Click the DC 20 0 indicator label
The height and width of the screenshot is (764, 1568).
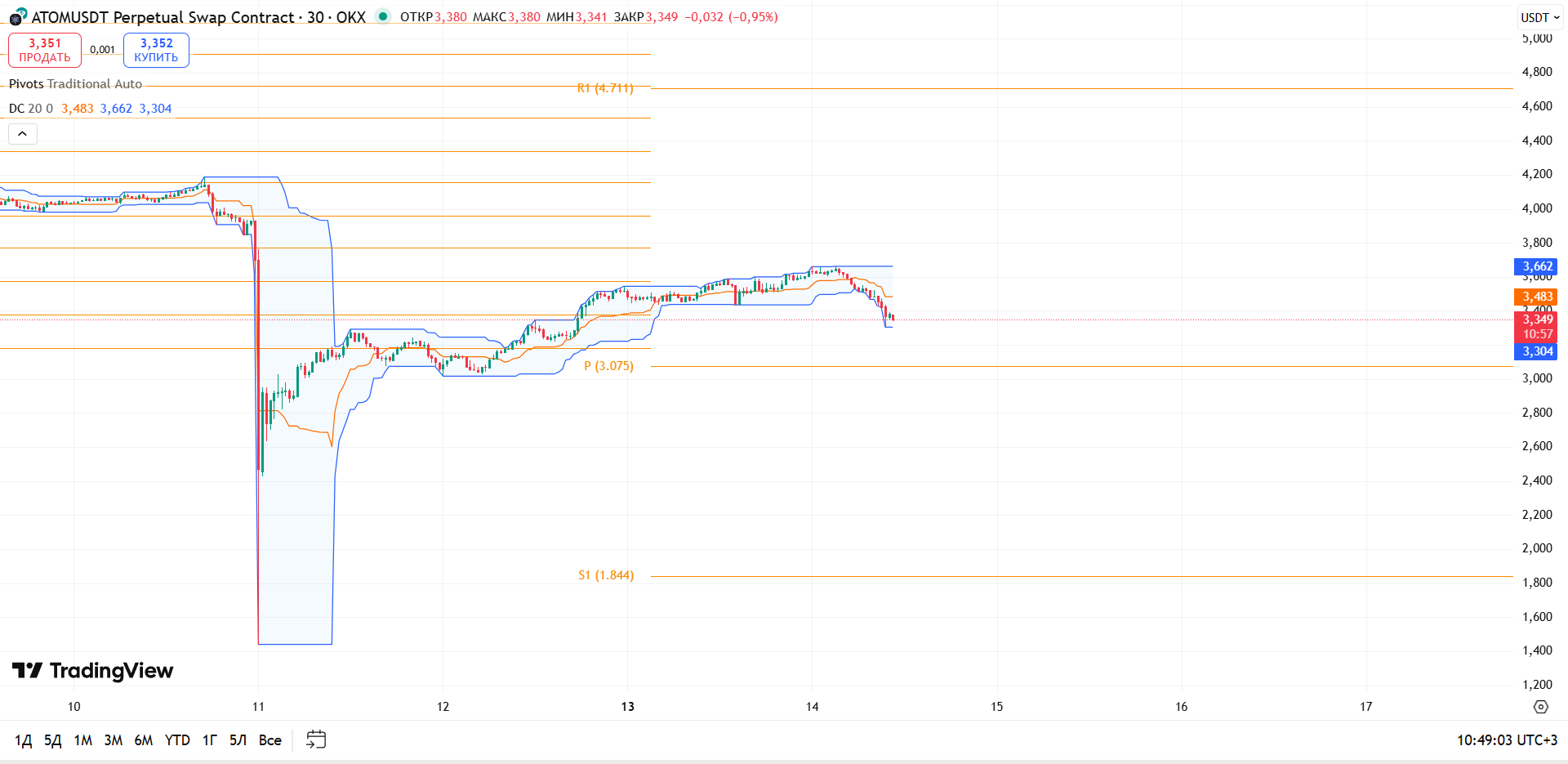(x=31, y=109)
